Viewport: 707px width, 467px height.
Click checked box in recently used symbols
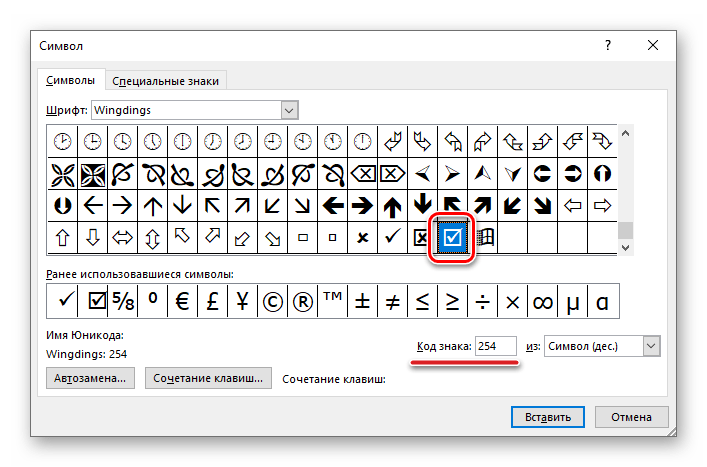[x=96, y=299]
